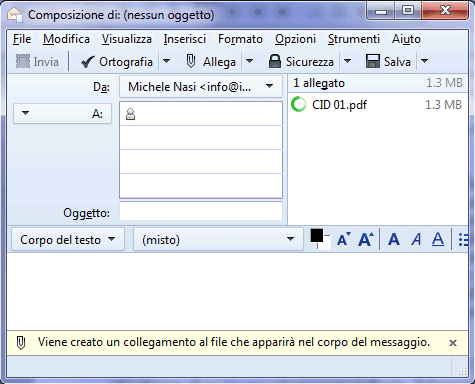Open the Corpo del testo paragraph dropdown

(68, 240)
